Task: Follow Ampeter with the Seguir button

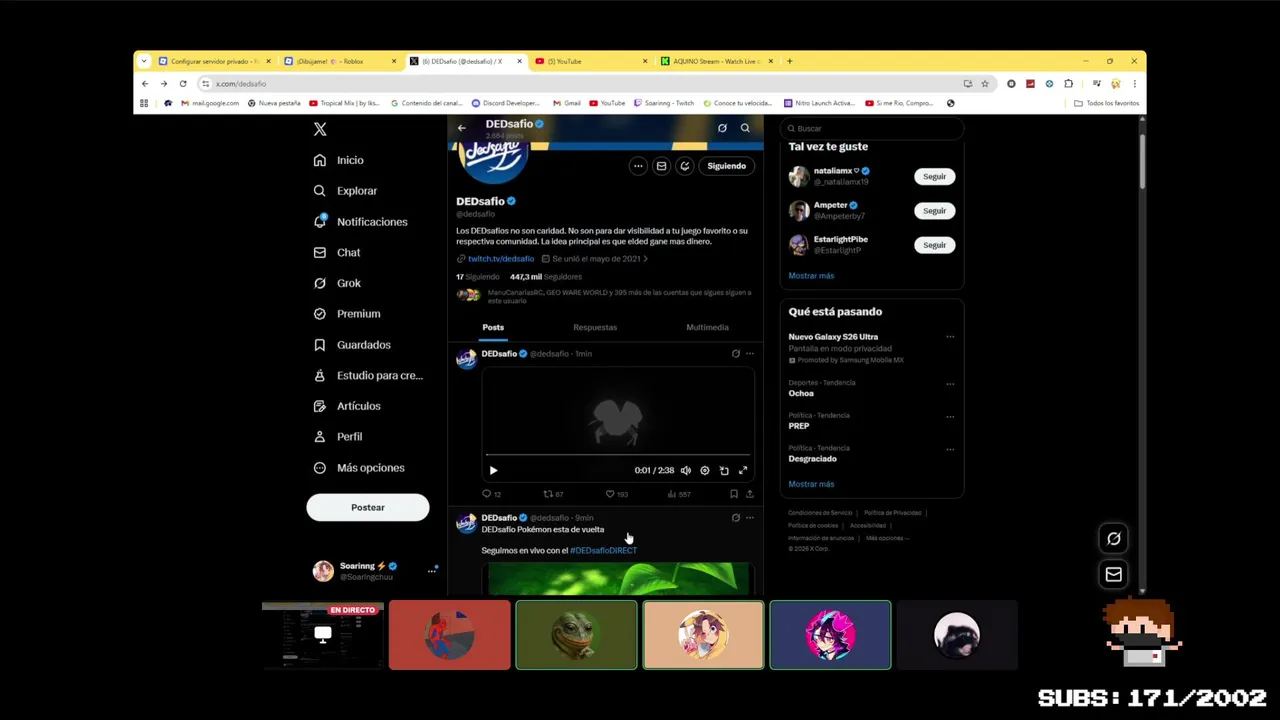Action: click(934, 211)
